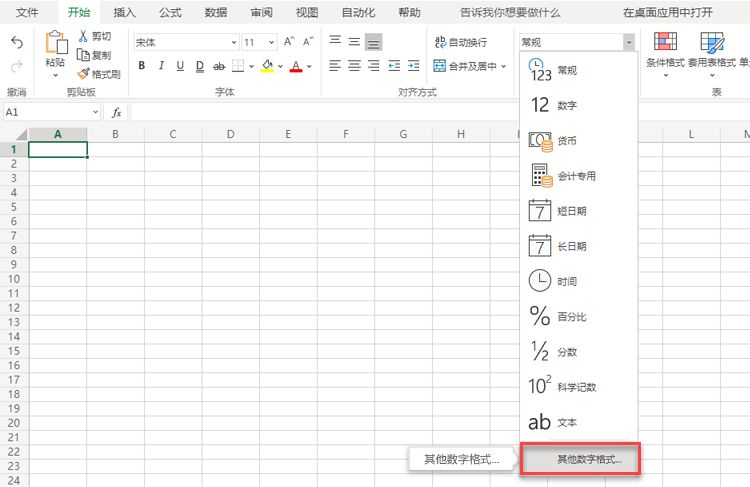The height and width of the screenshot is (487, 750).
Task: Collapse the number format dropdown arrow
Action: tap(629, 43)
